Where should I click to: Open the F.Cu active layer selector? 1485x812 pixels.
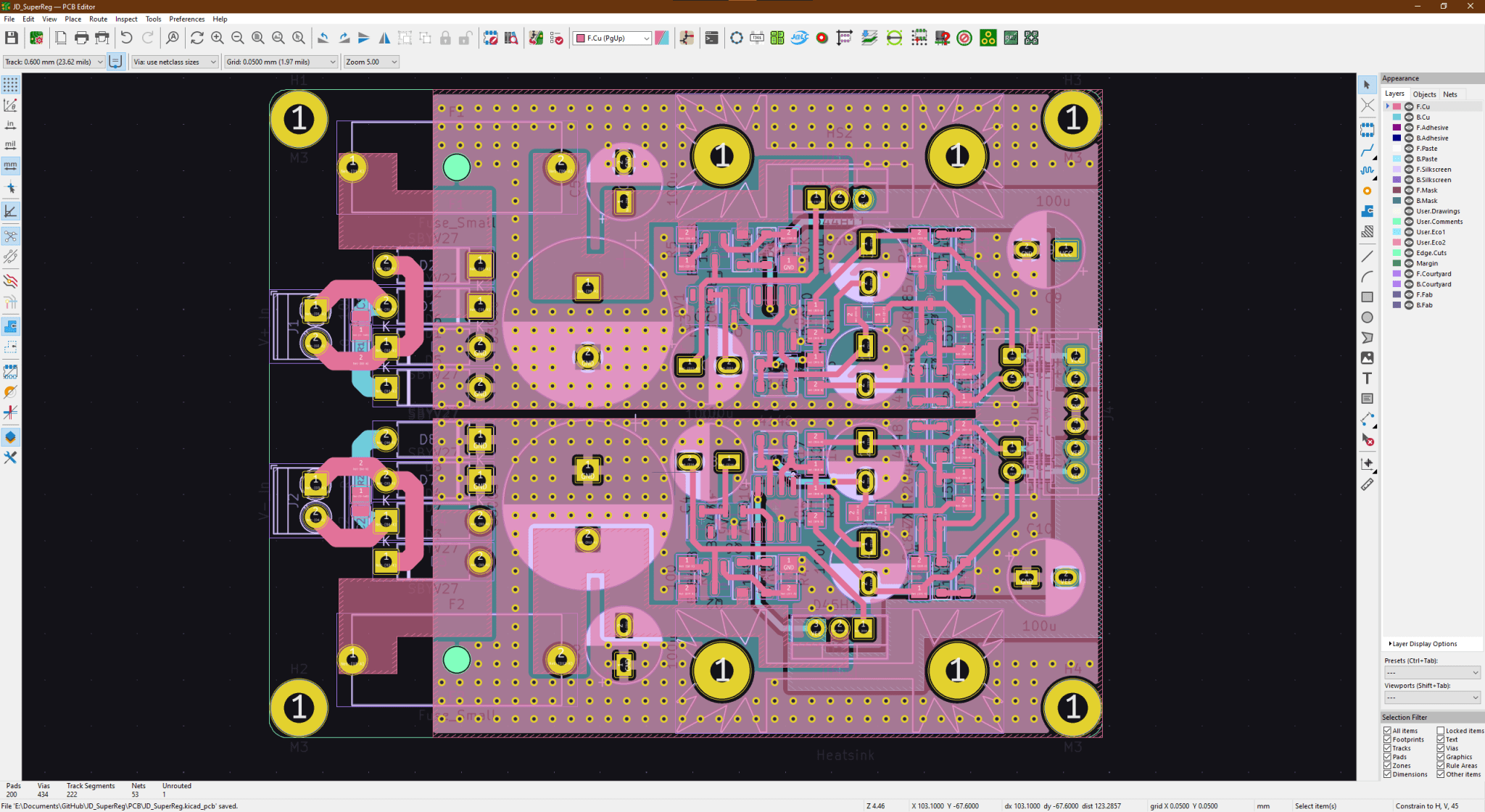[613, 38]
